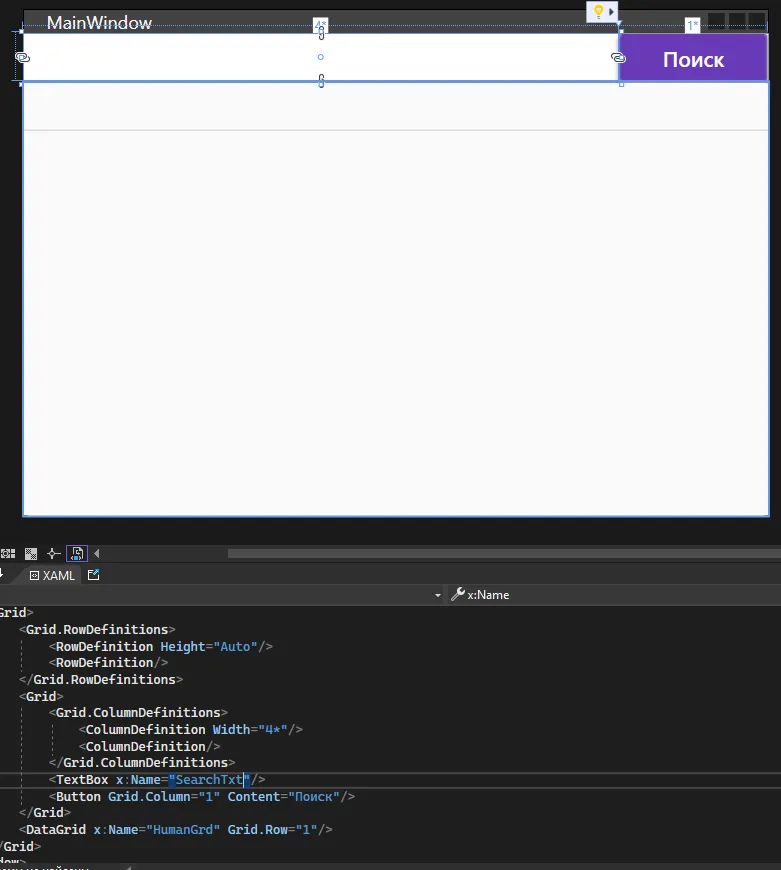Click the empty RowDefinition tag line
Screen dimensions: 781x870
(108, 662)
